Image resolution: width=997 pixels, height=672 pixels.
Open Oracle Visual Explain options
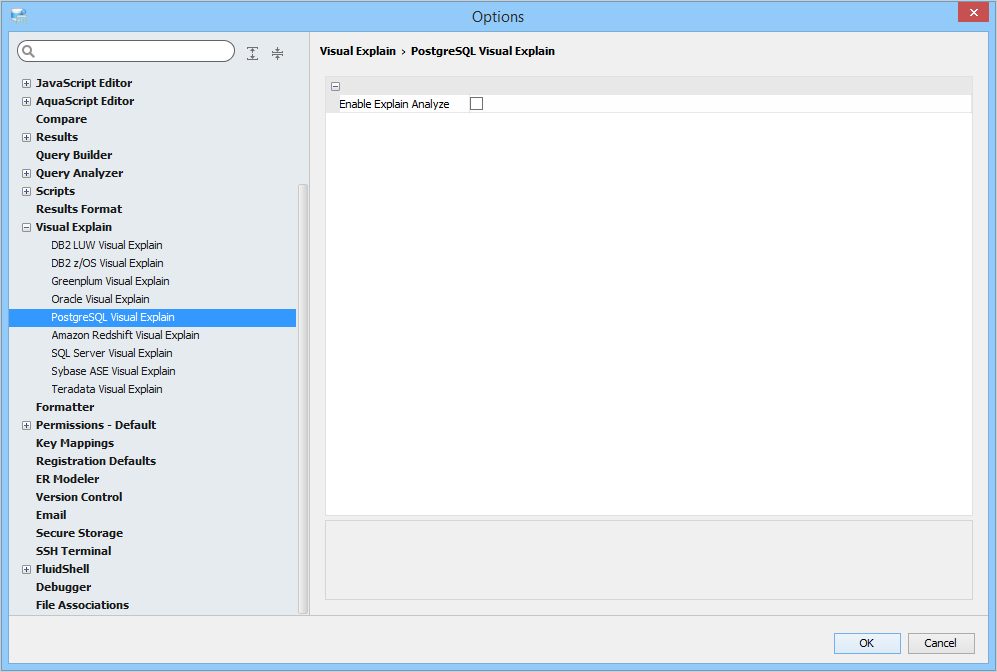click(100, 299)
